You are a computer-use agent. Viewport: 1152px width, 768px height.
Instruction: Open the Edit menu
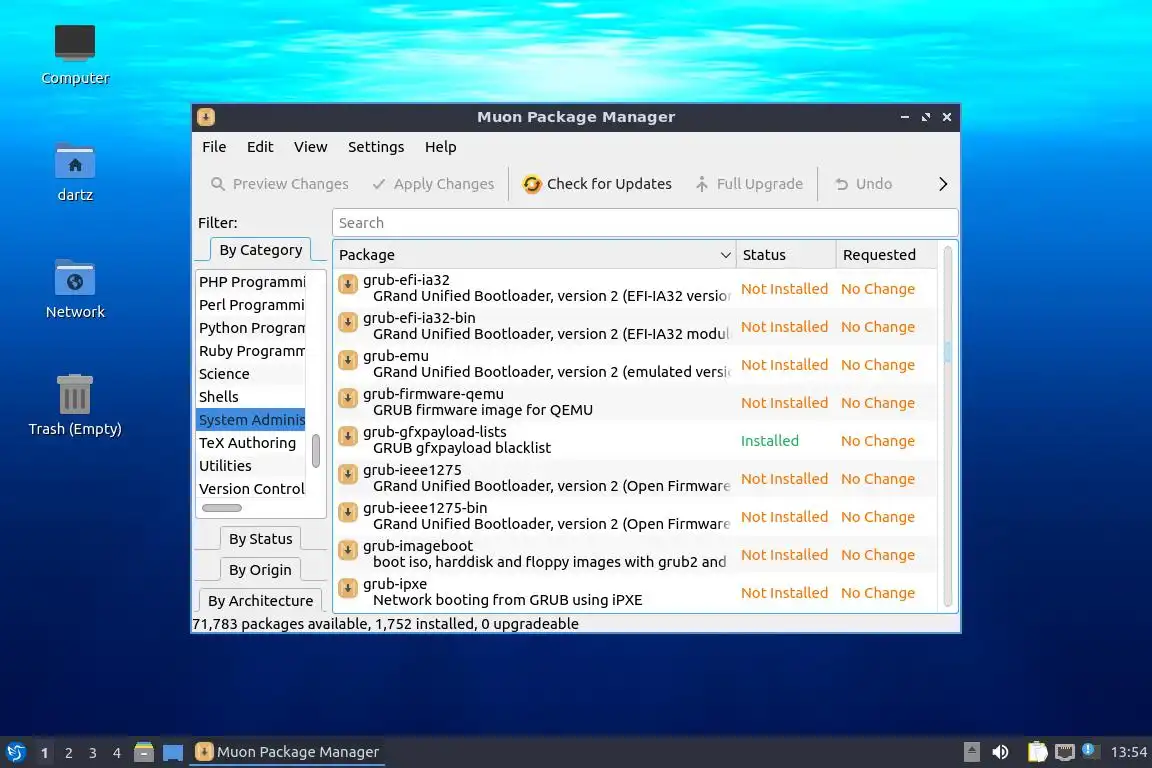(260, 147)
